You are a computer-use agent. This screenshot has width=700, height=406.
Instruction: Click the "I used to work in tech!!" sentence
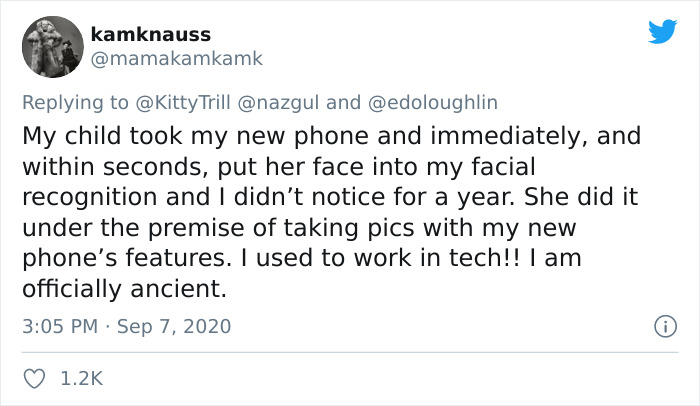(x=380, y=258)
